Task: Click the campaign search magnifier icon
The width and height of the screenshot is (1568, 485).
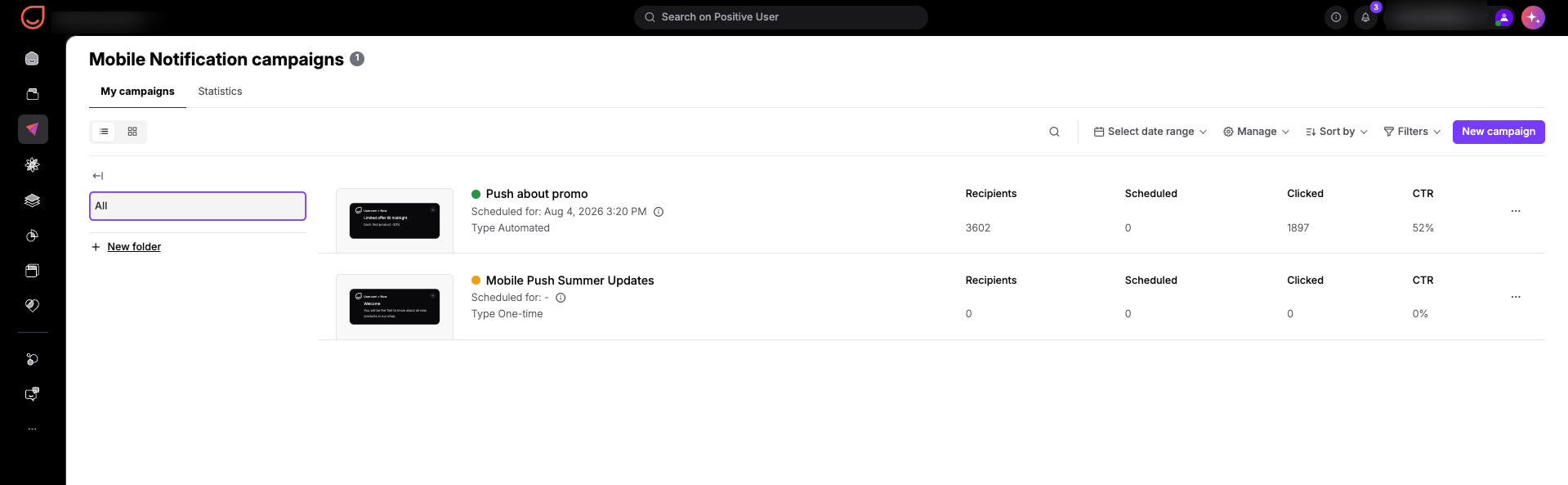Action: [1054, 132]
